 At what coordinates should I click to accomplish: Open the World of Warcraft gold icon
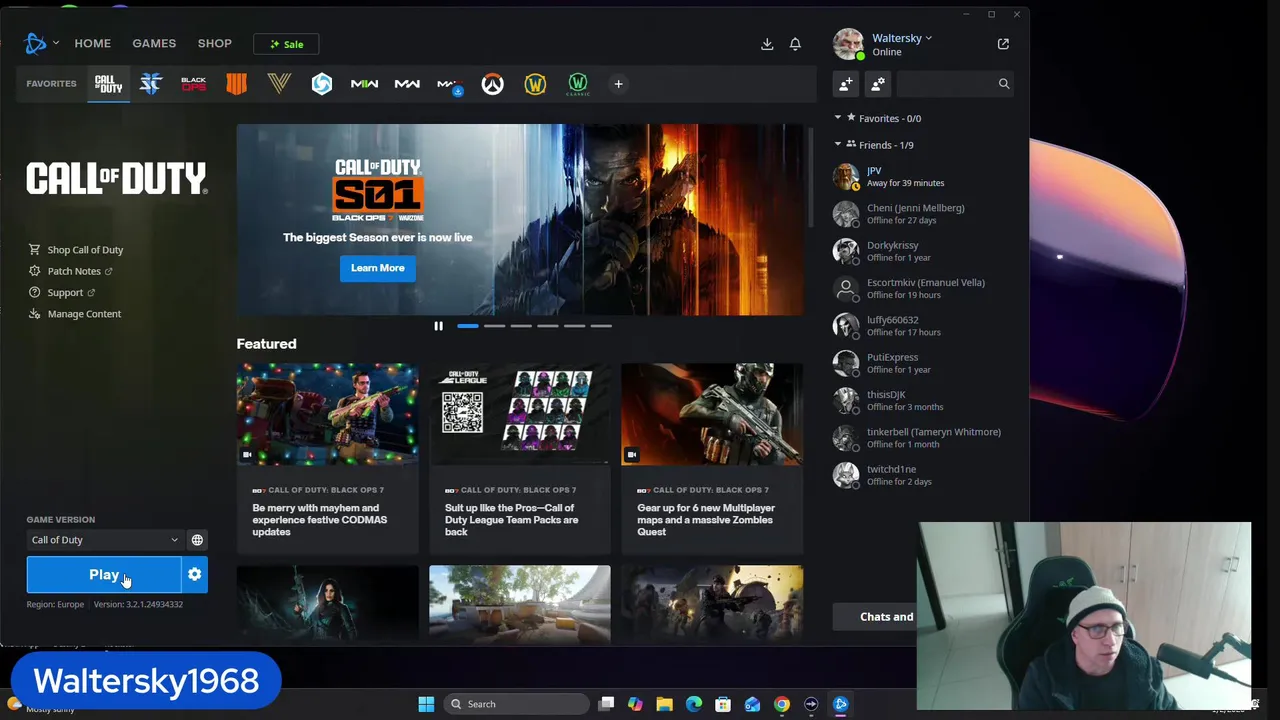click(x=535, y=84)
